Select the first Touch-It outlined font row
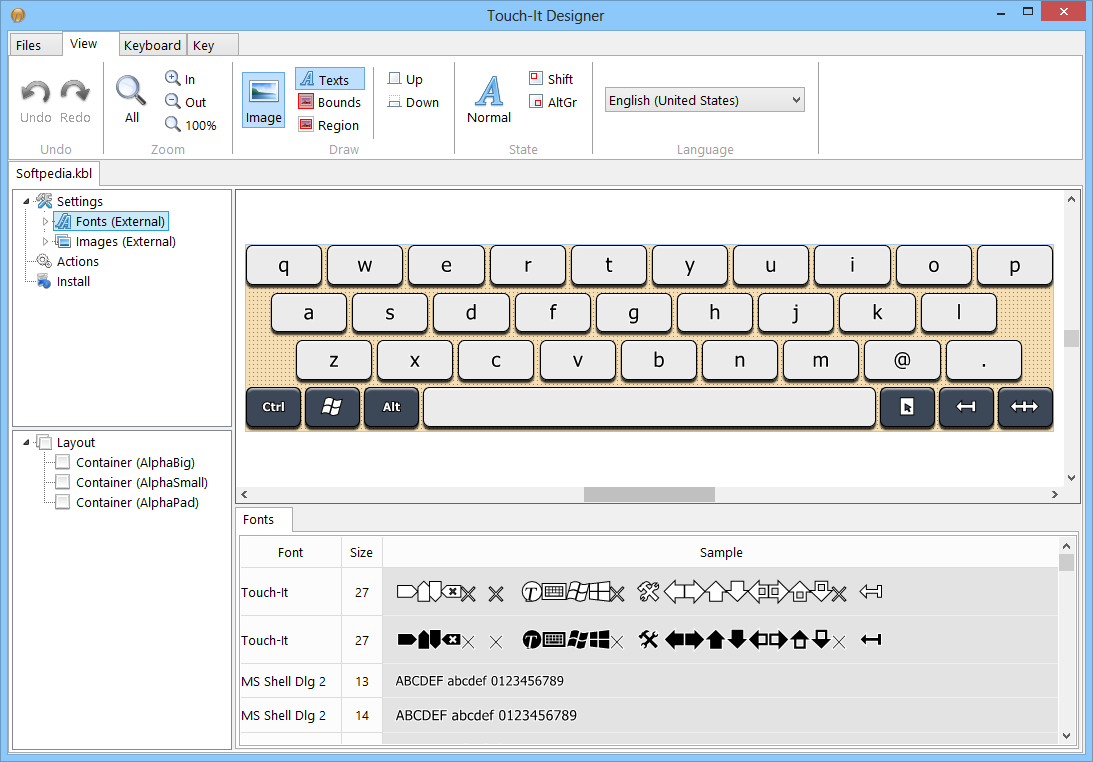This screenshot has width=1093, height=762. (649, 592)
